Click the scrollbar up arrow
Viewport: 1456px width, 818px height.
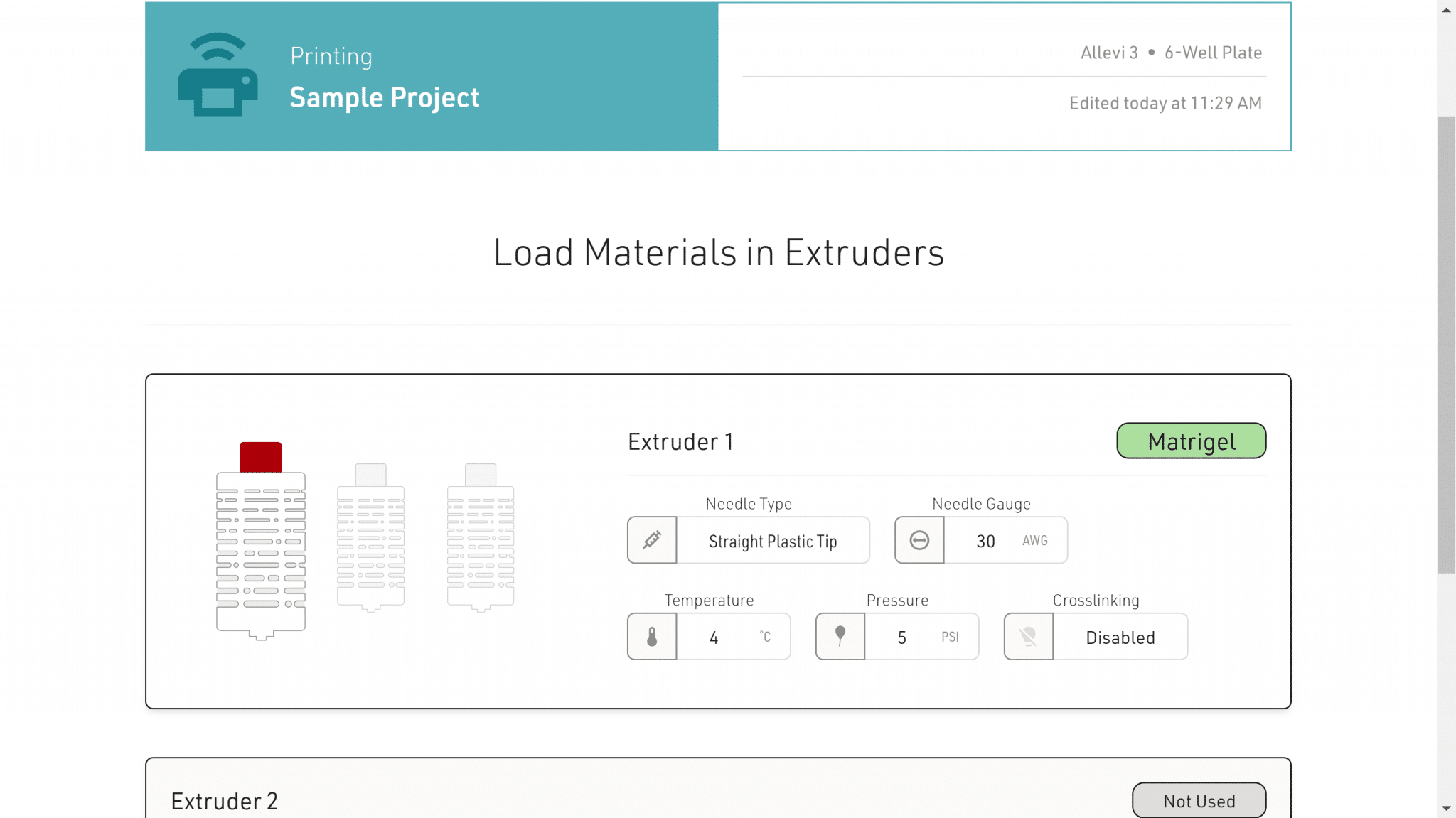click(1446, 10)
